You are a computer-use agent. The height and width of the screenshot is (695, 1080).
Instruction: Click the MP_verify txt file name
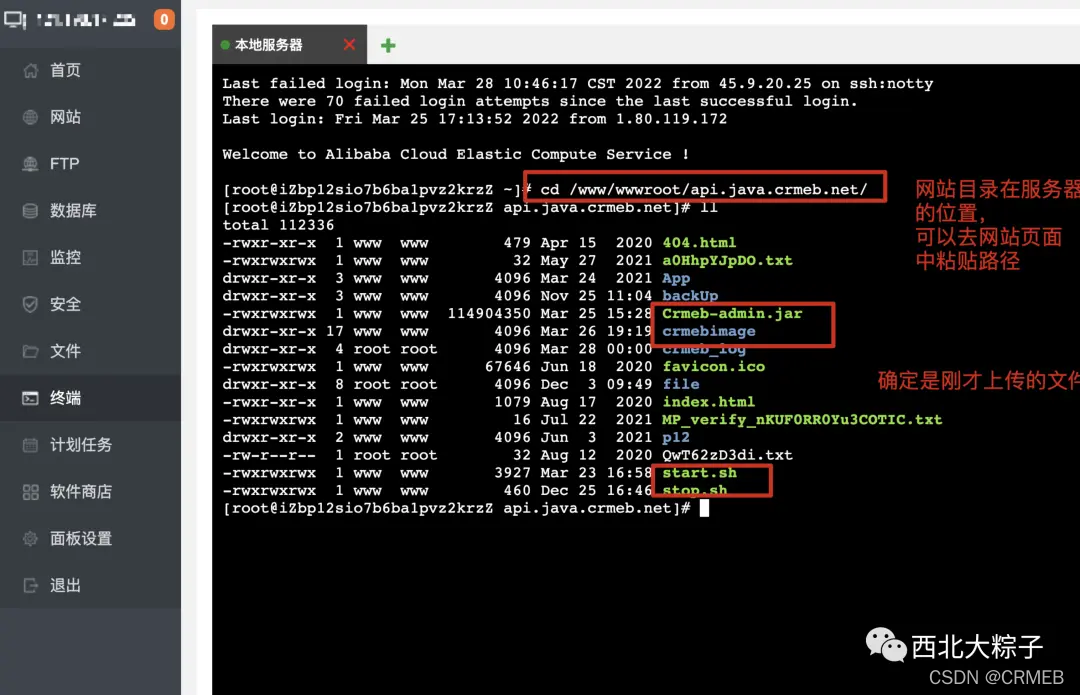click(x=802, y=420)
